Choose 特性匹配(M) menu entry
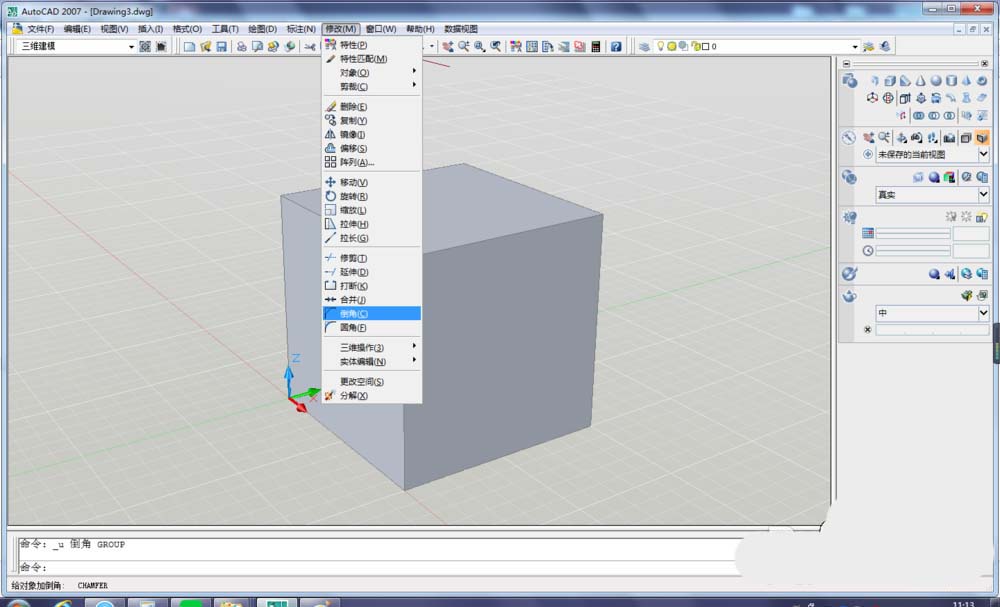Screen dimensions: 1000x607 point(372,59)
